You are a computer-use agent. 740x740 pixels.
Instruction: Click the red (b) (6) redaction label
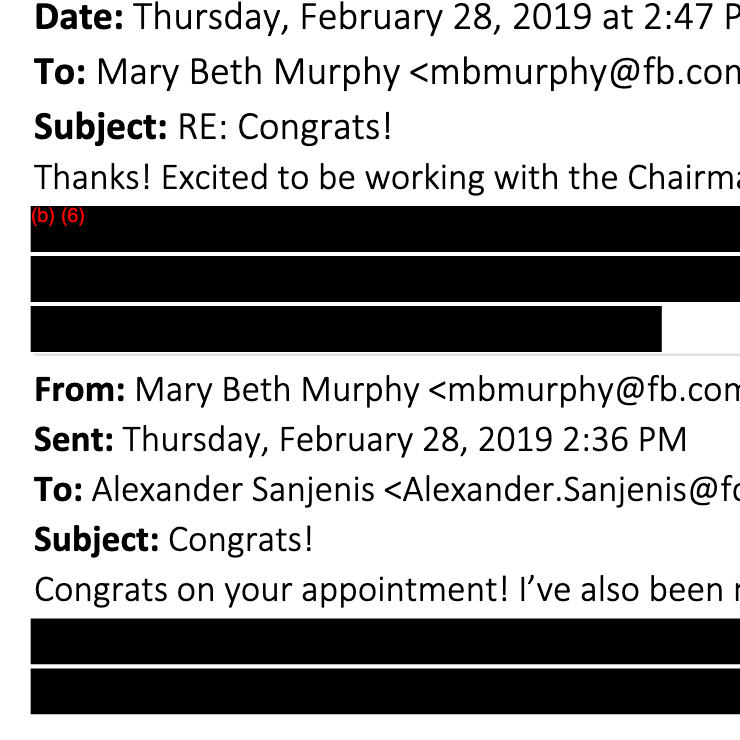point(58,216)
